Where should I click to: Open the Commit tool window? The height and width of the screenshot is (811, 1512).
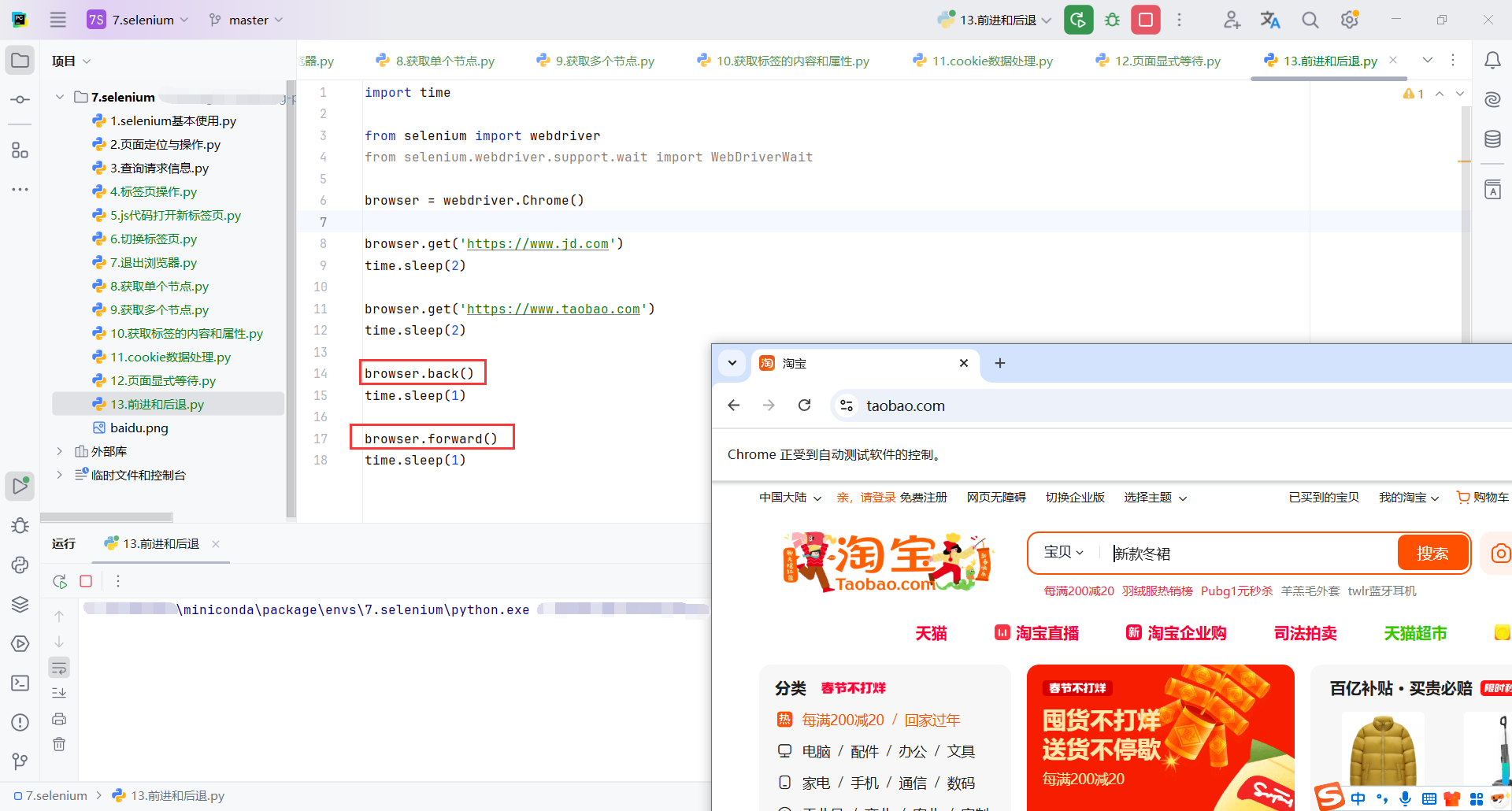pyautogui.click(x=20, y=100)
